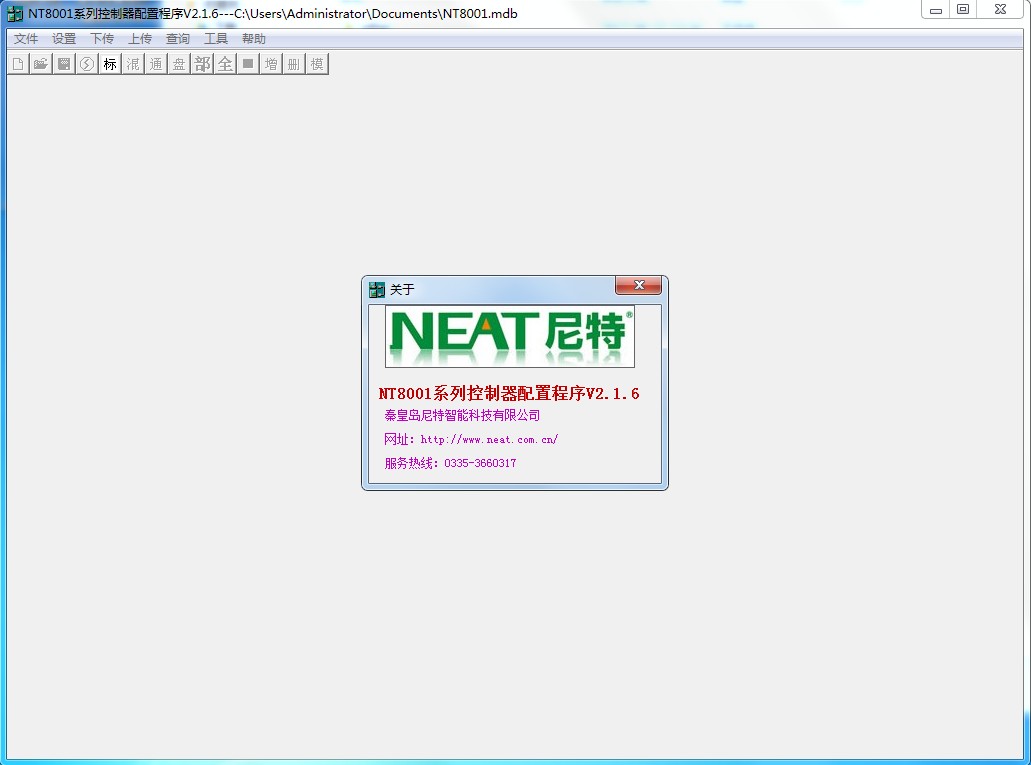Select the 标 (label) toolbar button
The height and width of the screenshot is (765, 1031).
pos(109,63)
